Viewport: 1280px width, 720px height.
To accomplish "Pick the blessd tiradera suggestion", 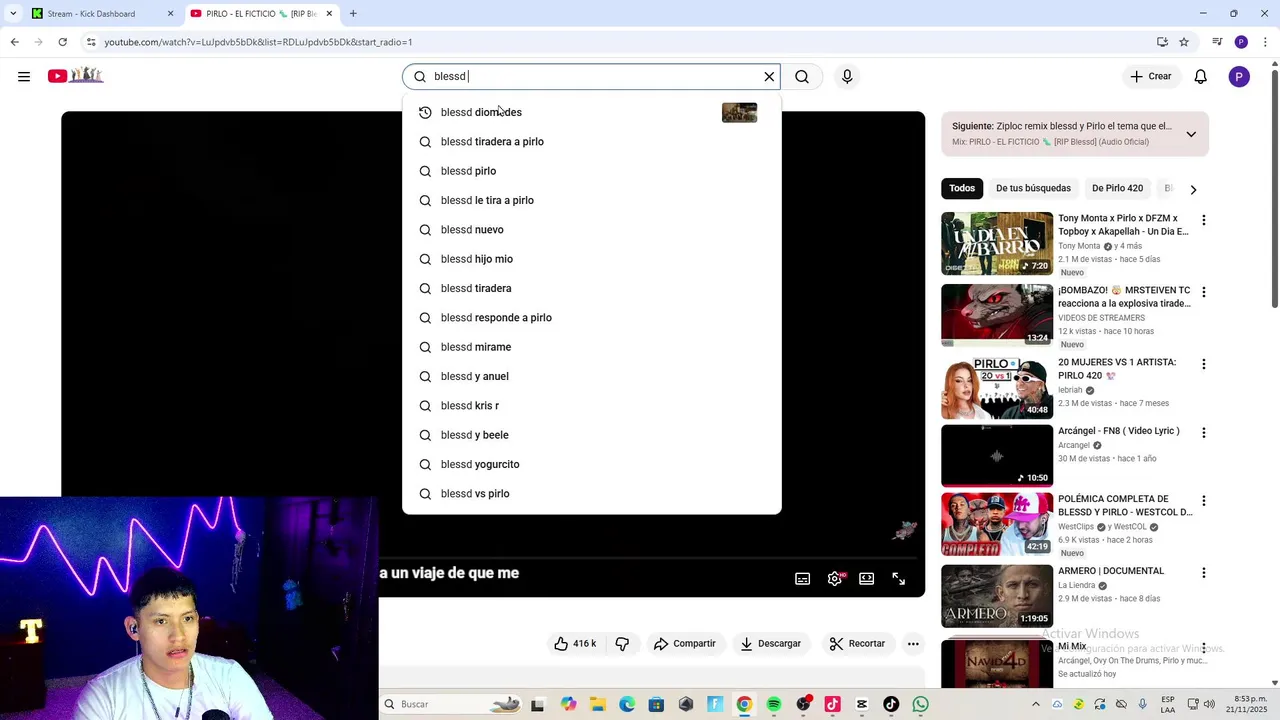I will coord(591,288).
